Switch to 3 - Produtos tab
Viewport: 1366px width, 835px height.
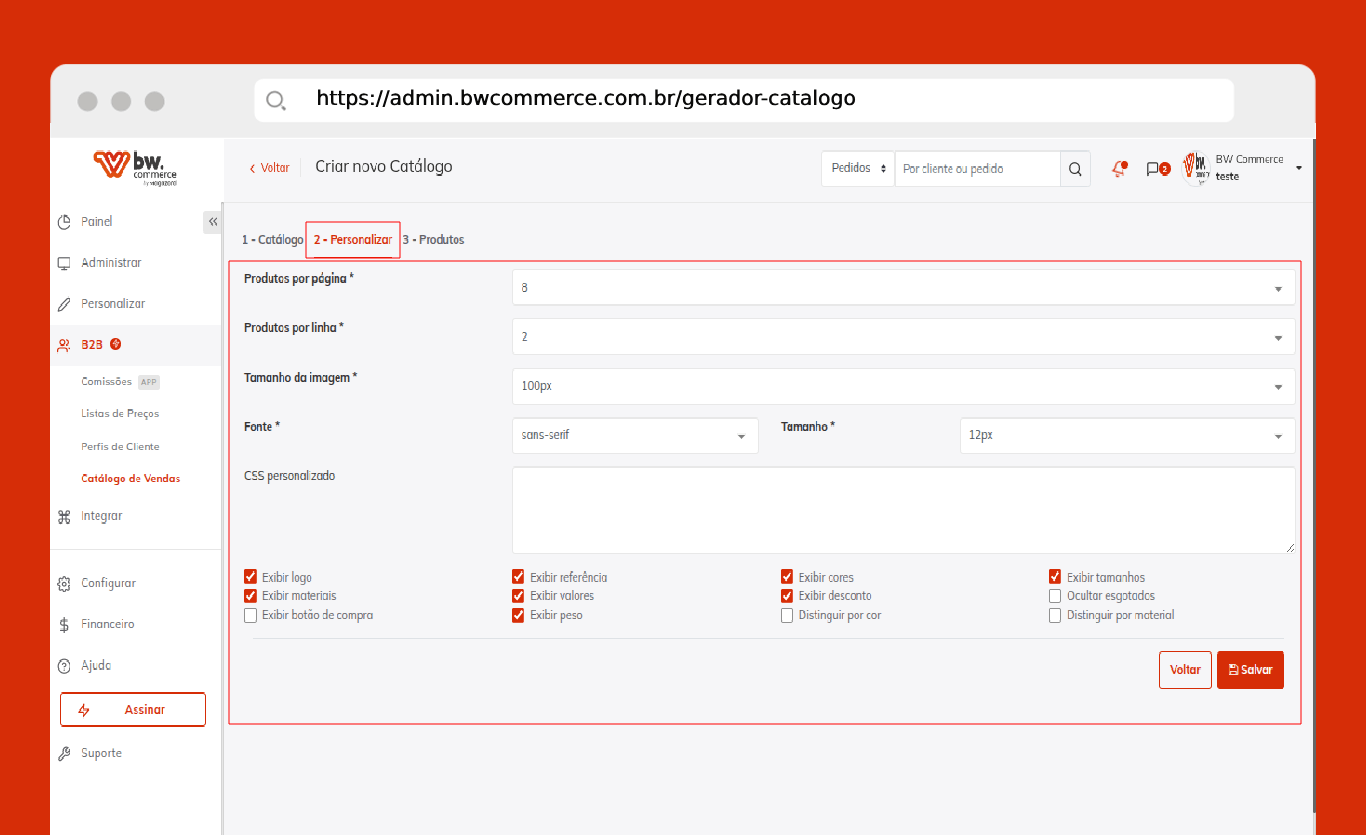tap(433, 240)
